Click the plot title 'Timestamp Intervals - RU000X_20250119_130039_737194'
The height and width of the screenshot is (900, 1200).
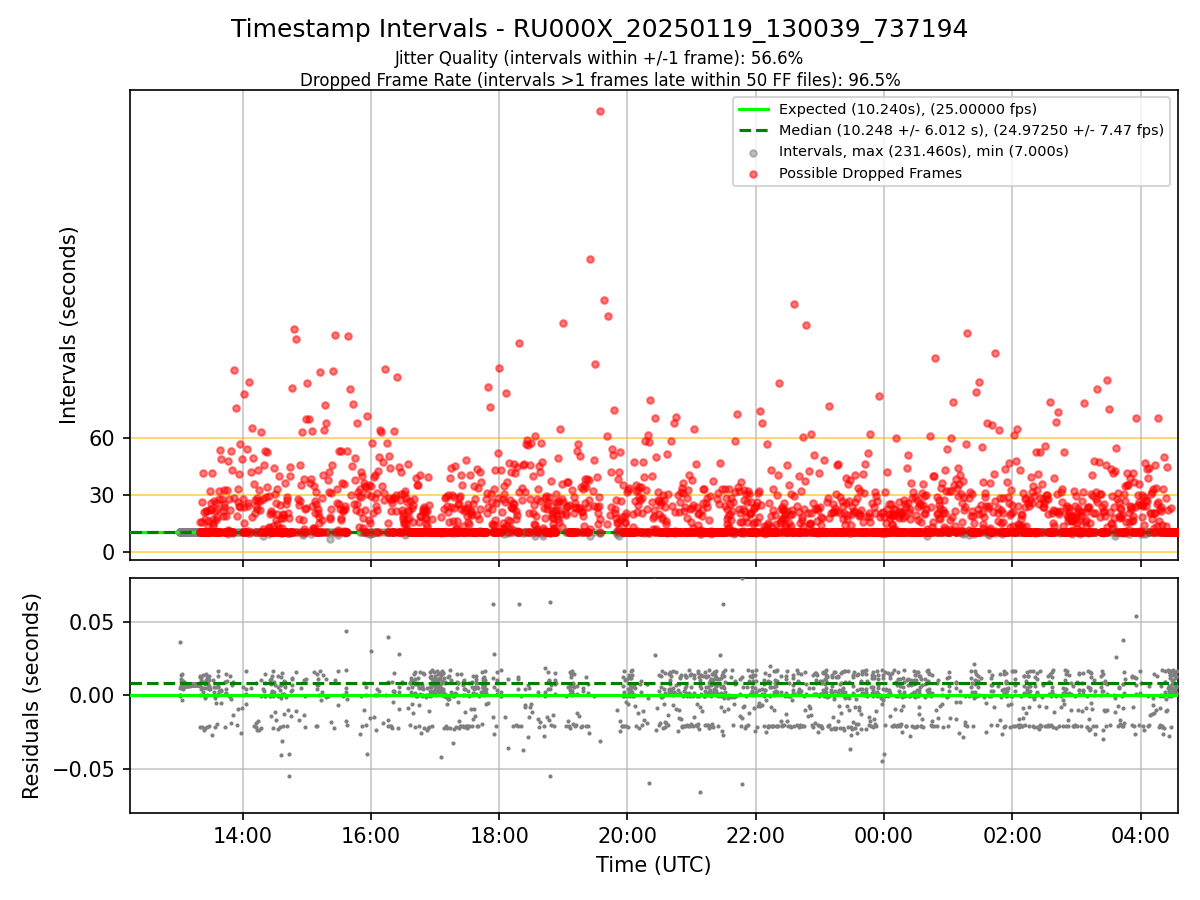(x=599, y=29)
